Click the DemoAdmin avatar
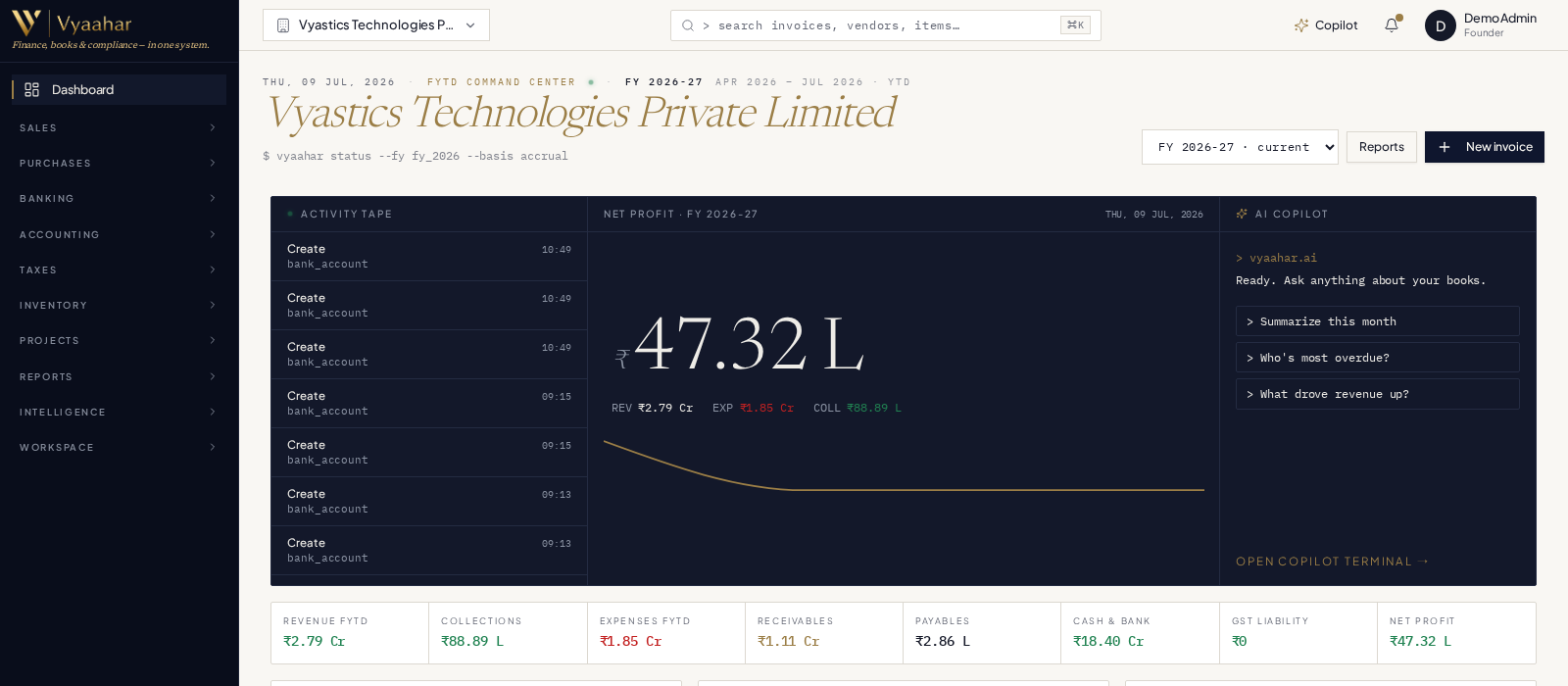 pos(1441,25)
